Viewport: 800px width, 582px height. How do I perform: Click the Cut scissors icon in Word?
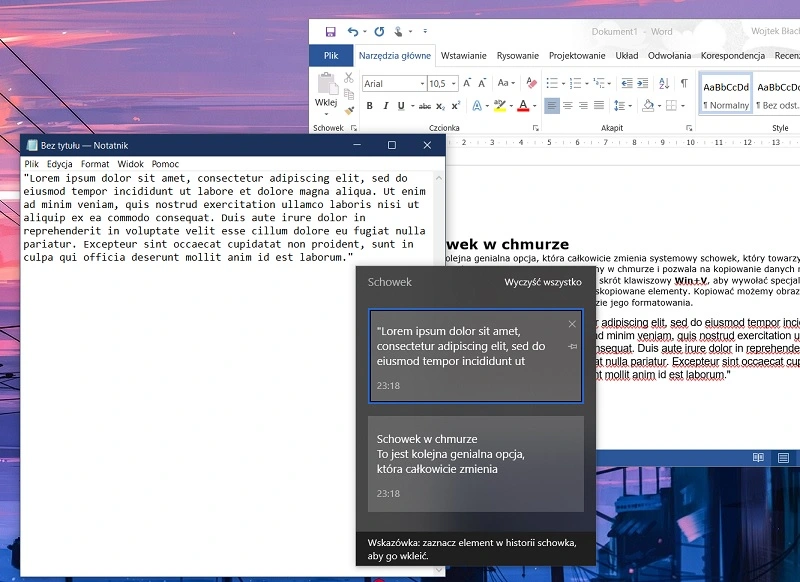pos(349,78)
